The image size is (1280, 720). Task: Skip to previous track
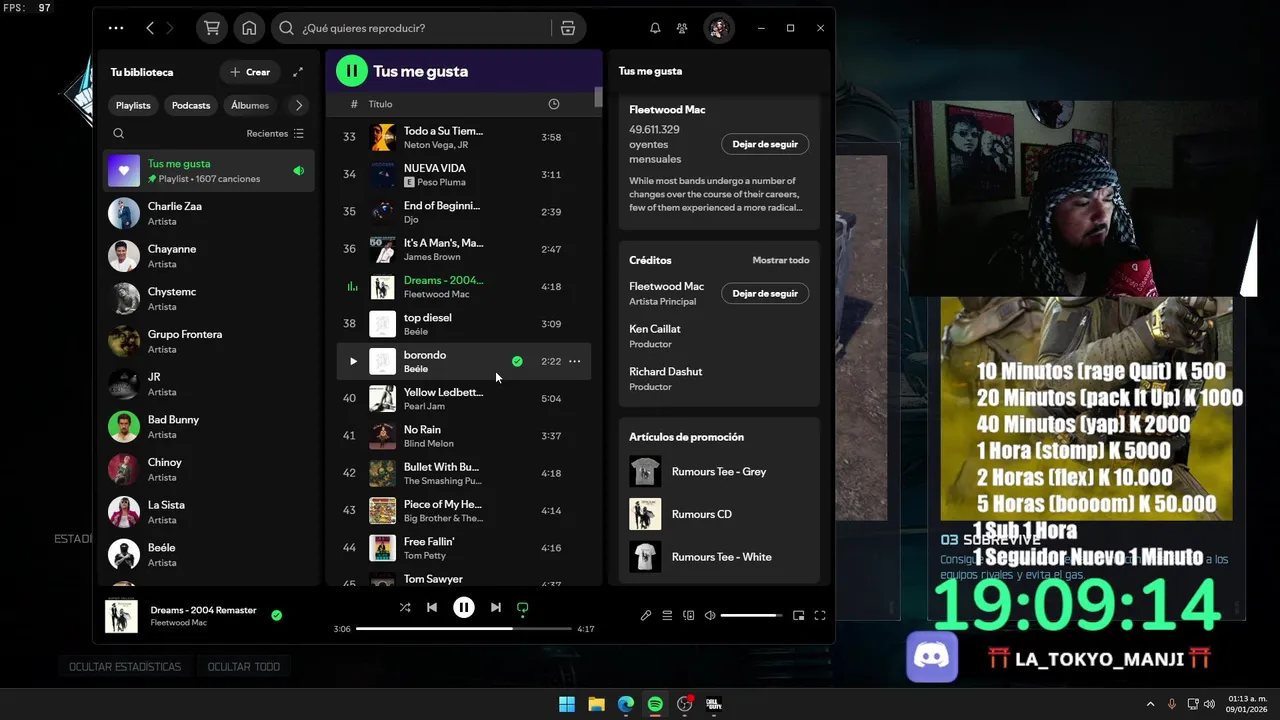click(432, 607)
